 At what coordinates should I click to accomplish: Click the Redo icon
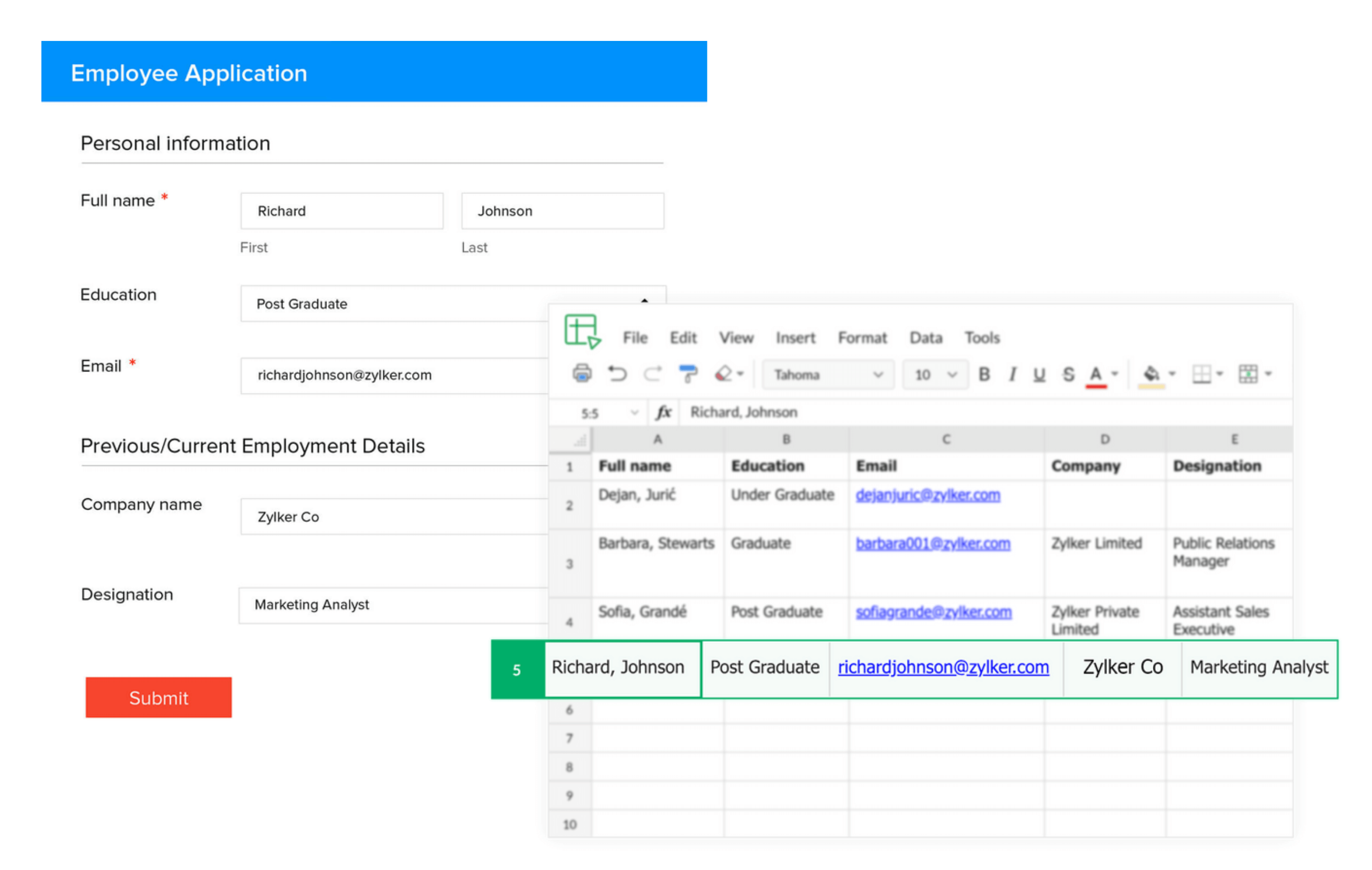click(x=653, y=374)
